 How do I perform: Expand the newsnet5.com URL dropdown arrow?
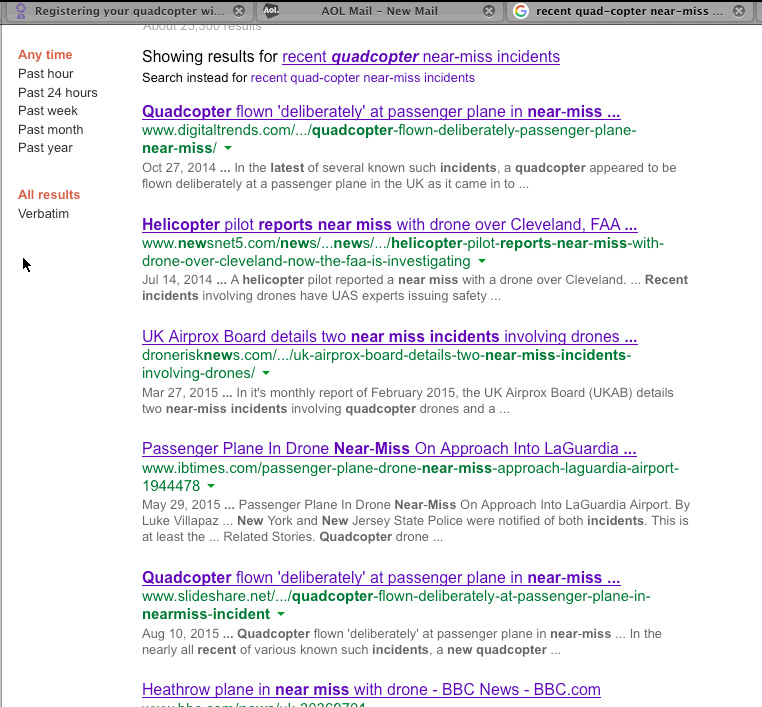[x=482, y=261]
